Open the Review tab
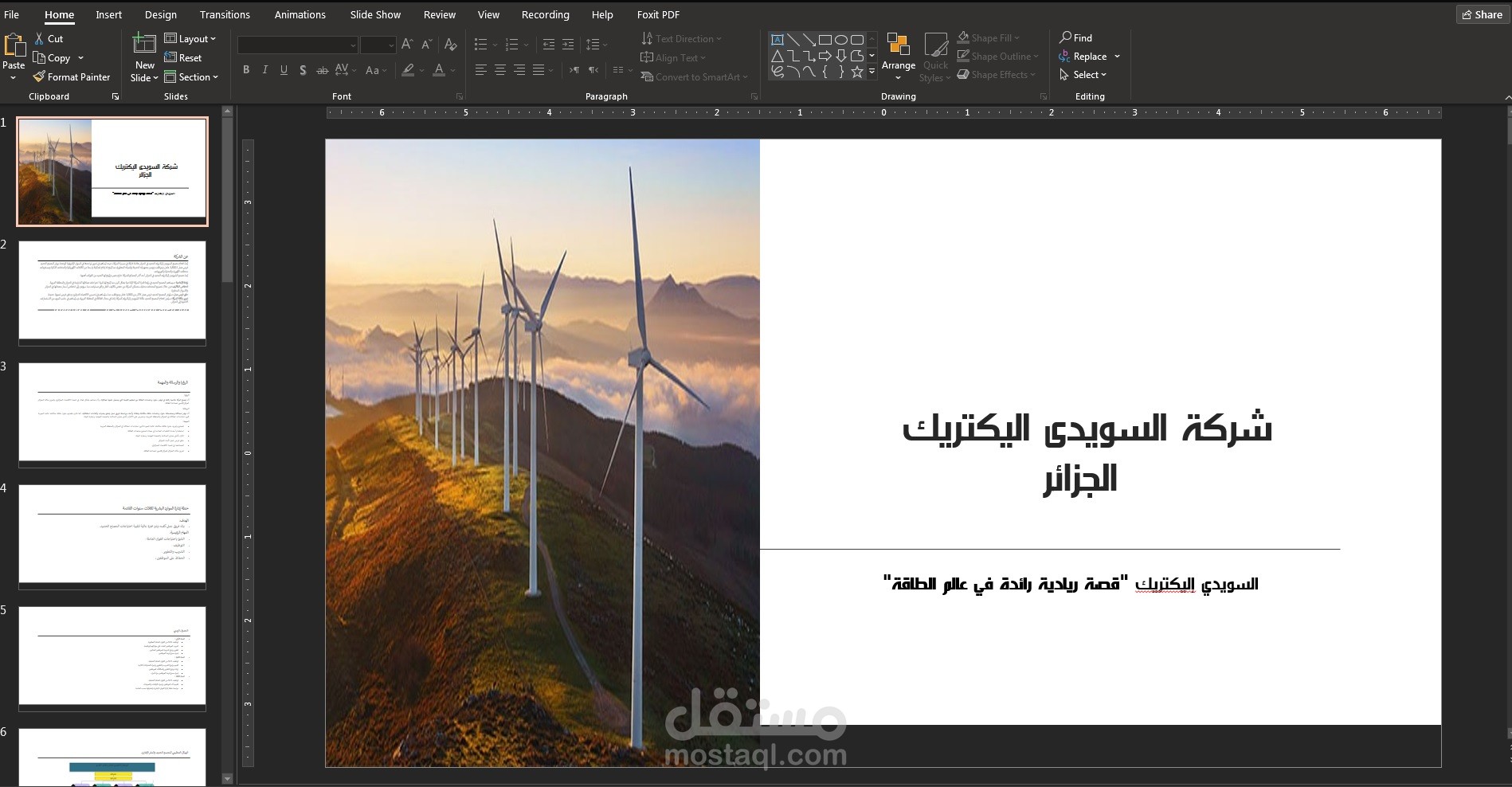The image size is (1512, 787). [439, 14]
